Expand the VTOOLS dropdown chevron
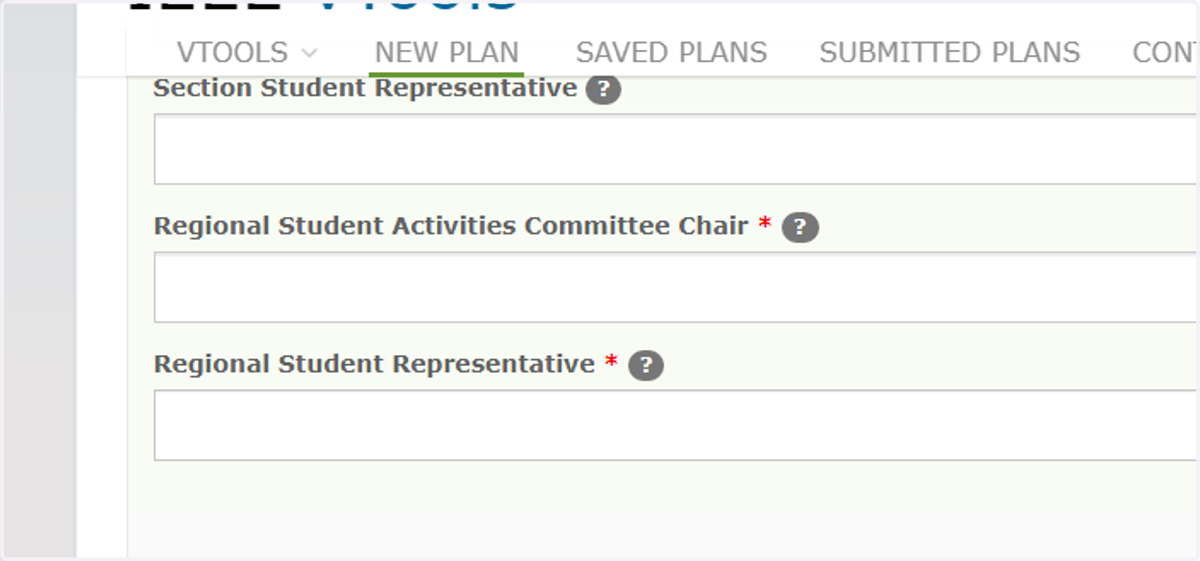This screenshot has height=561, width=1200. coord(309,53)
